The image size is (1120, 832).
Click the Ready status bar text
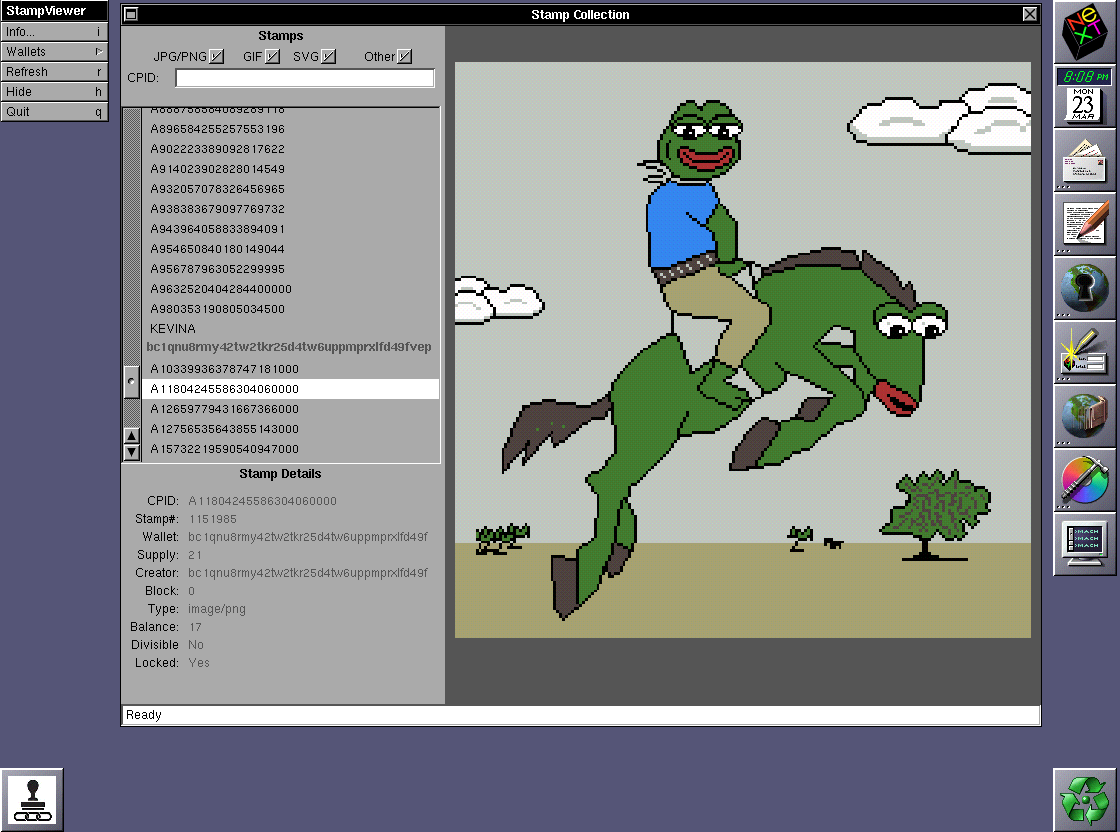(x=144, y=715)
